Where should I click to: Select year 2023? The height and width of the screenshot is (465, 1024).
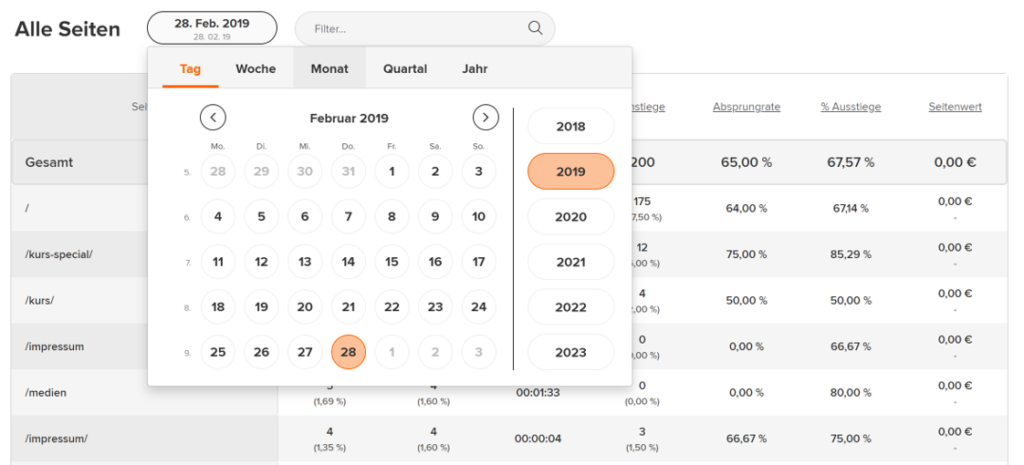(x=571, y=352)
